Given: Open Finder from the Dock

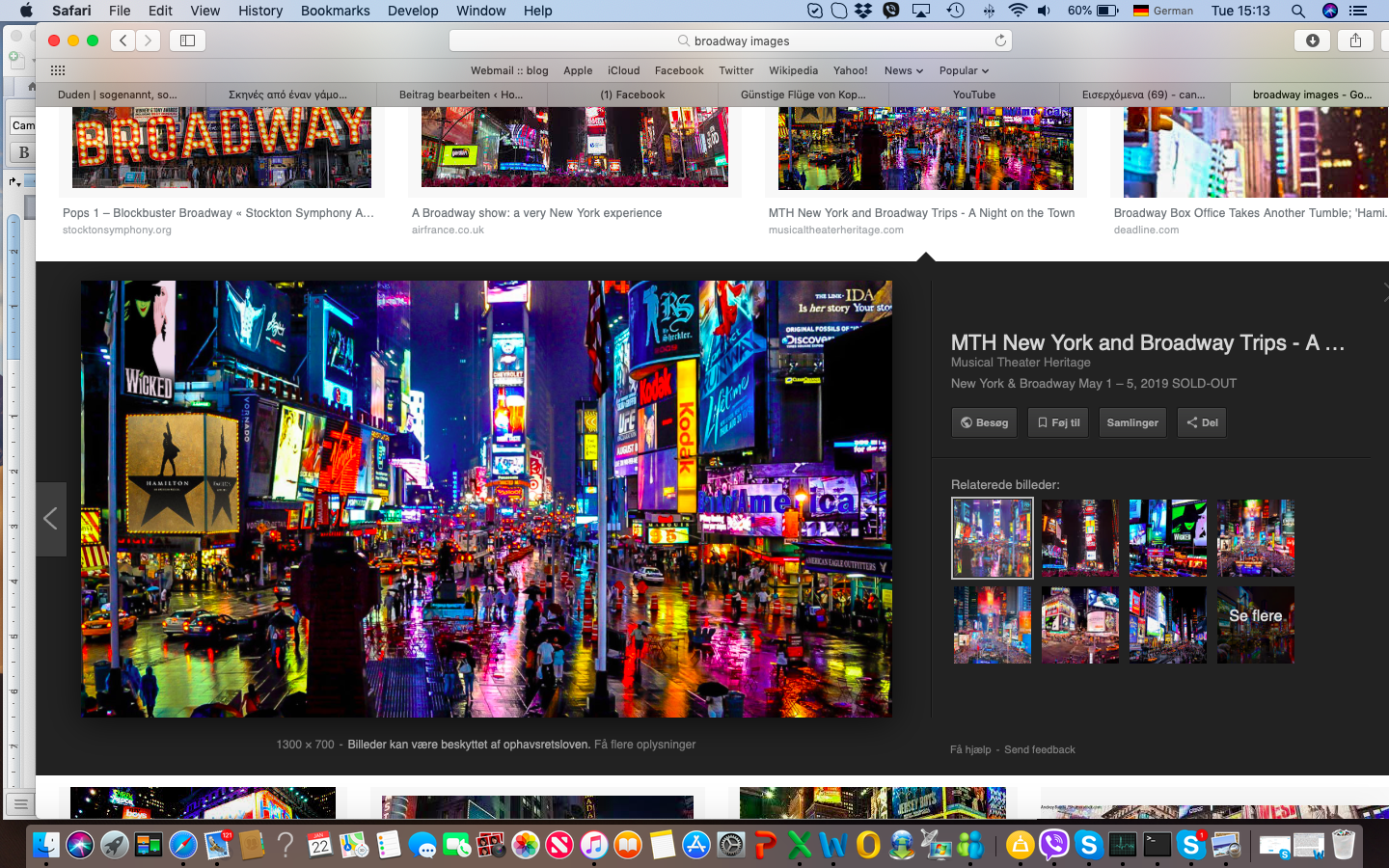Looking at the screenshot, I should point(45,846).
